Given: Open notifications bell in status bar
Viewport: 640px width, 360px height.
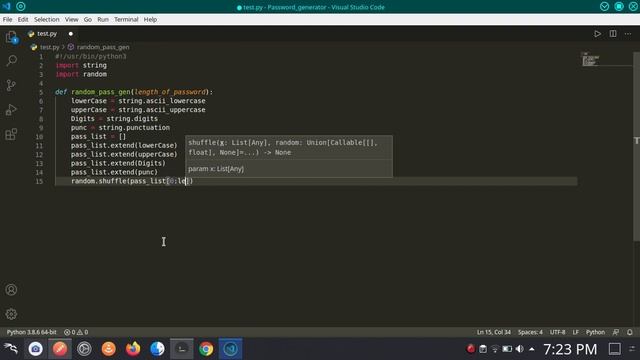Looking at the screenshot, I should (630, 332).
